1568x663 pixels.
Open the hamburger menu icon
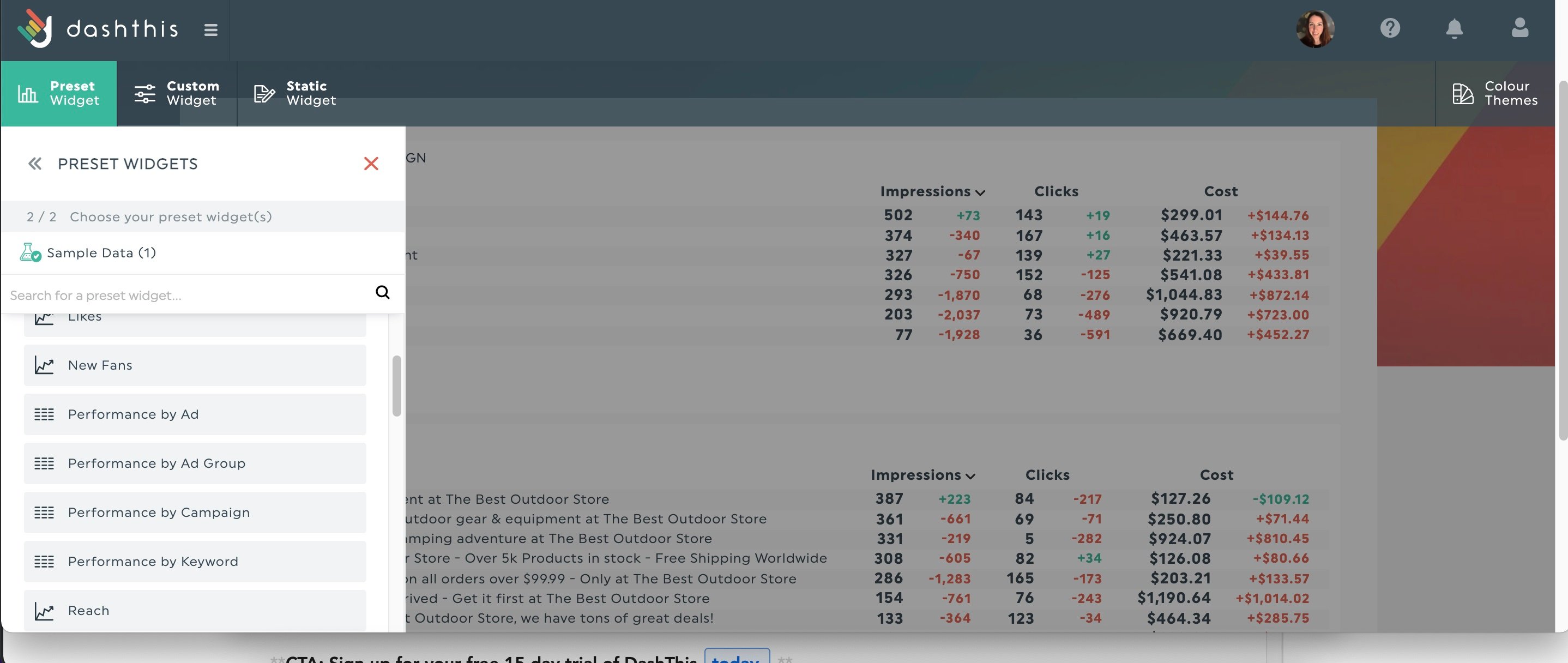point(210,30)
